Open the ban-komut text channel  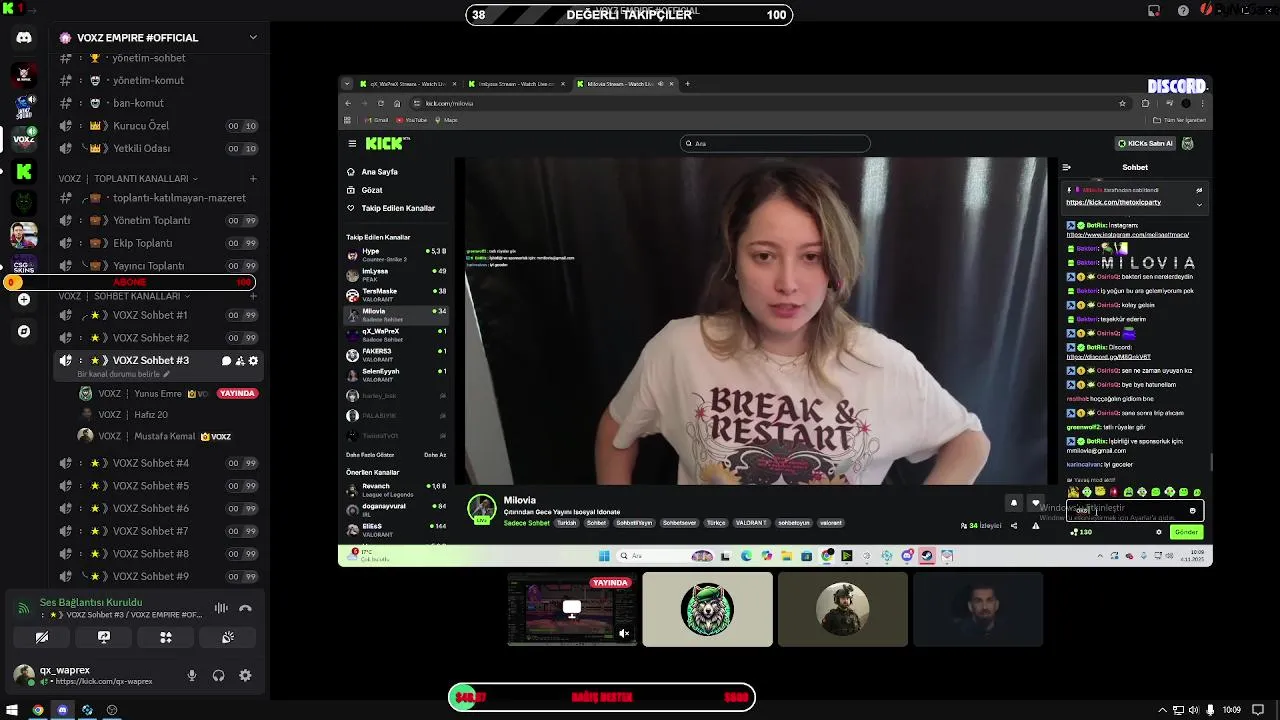point(159,103)
